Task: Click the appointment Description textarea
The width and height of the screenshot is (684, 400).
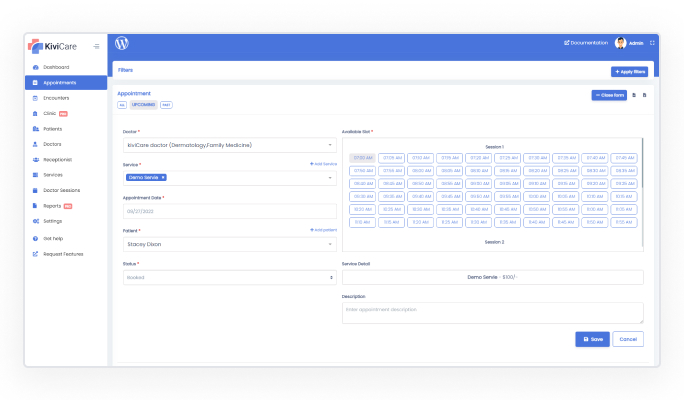Action: pyautogui.click(x=492, y=313)
